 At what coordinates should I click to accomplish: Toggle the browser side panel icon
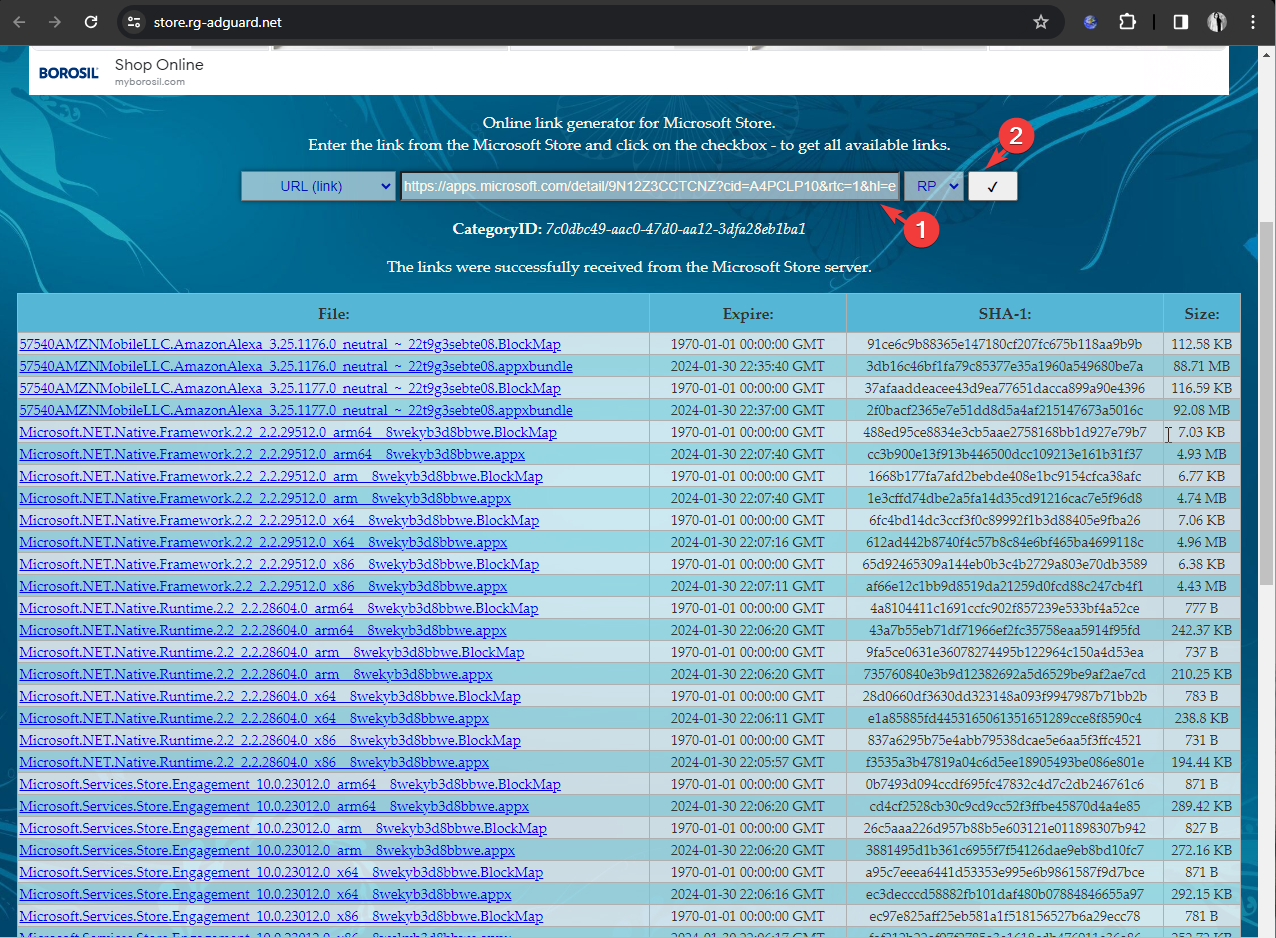(x=1180, y=22)
